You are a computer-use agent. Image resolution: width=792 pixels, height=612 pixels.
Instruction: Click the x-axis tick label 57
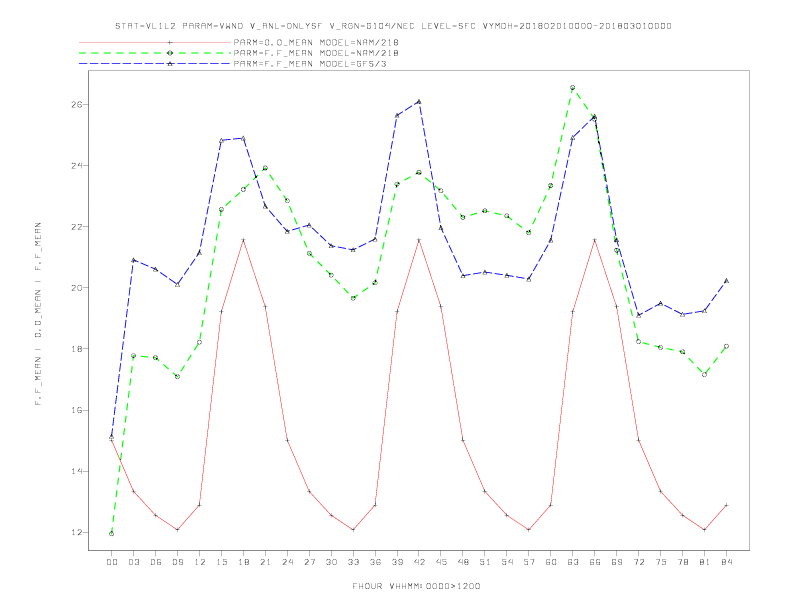(x=529, y=562)
